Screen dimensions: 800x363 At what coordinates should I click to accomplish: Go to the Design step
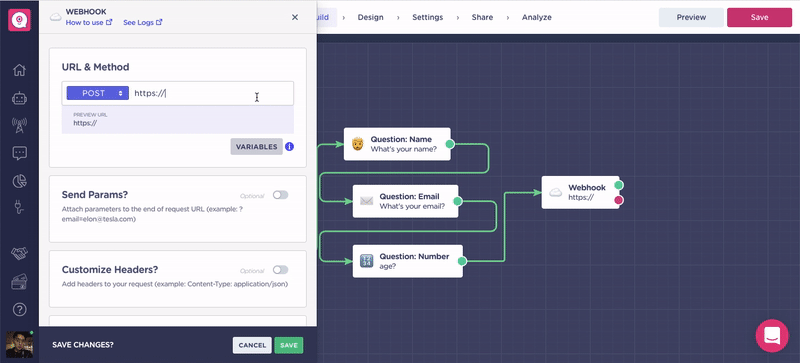point(370,17)
